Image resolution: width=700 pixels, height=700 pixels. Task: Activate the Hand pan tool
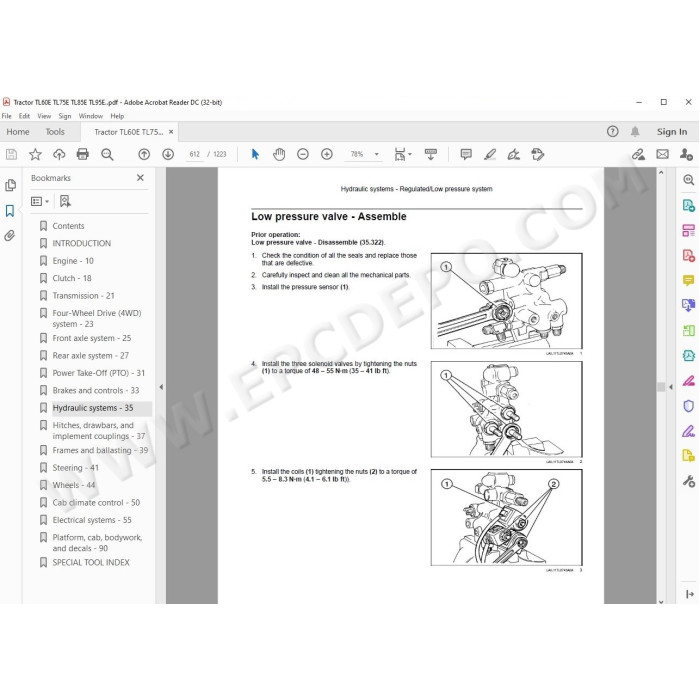pyautogui.click(x=279, y=154)
